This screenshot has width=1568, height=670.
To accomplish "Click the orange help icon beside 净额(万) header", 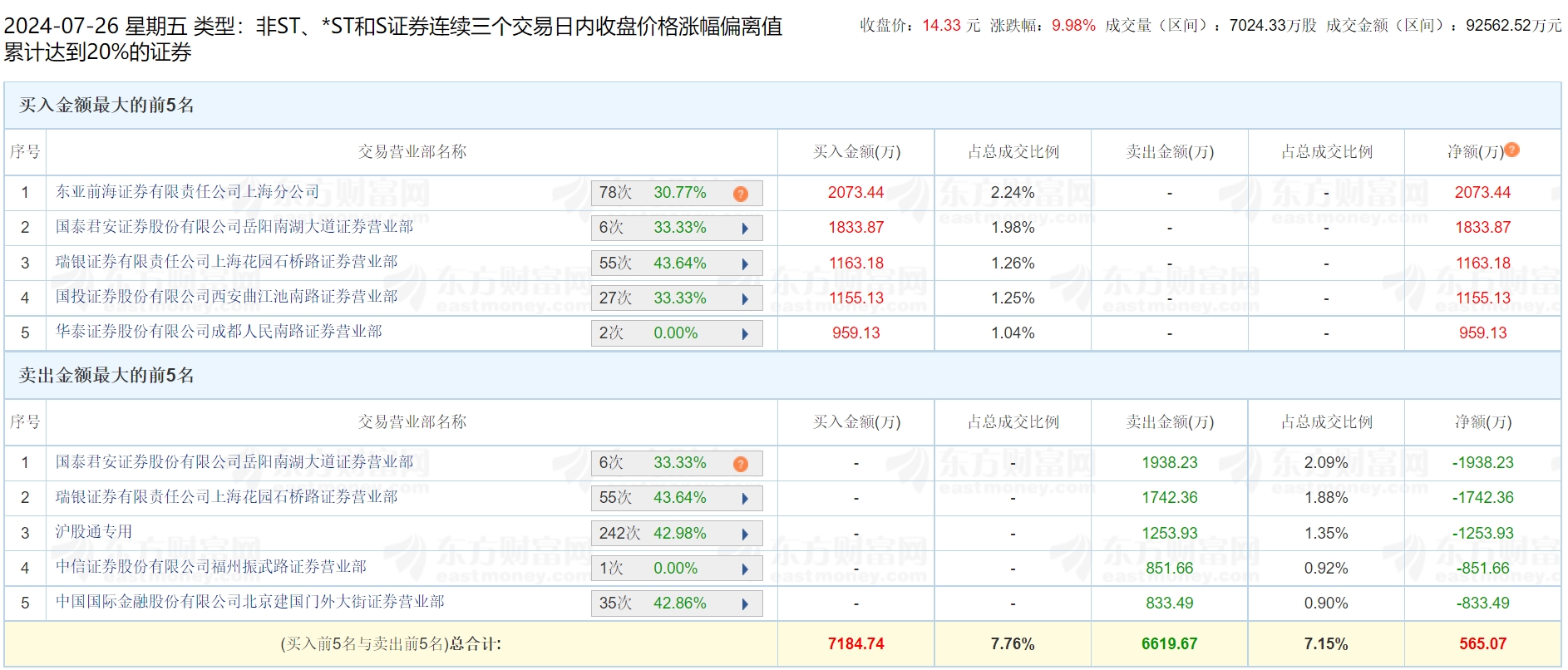I will (1511, 150).
